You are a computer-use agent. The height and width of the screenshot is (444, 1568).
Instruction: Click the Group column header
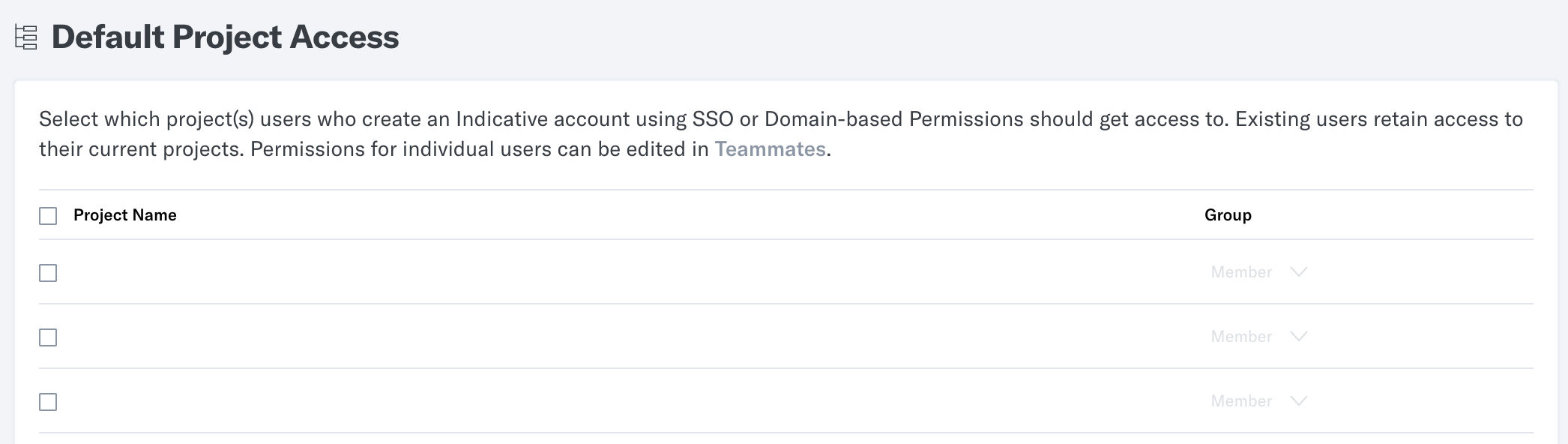pos(1228,215)
